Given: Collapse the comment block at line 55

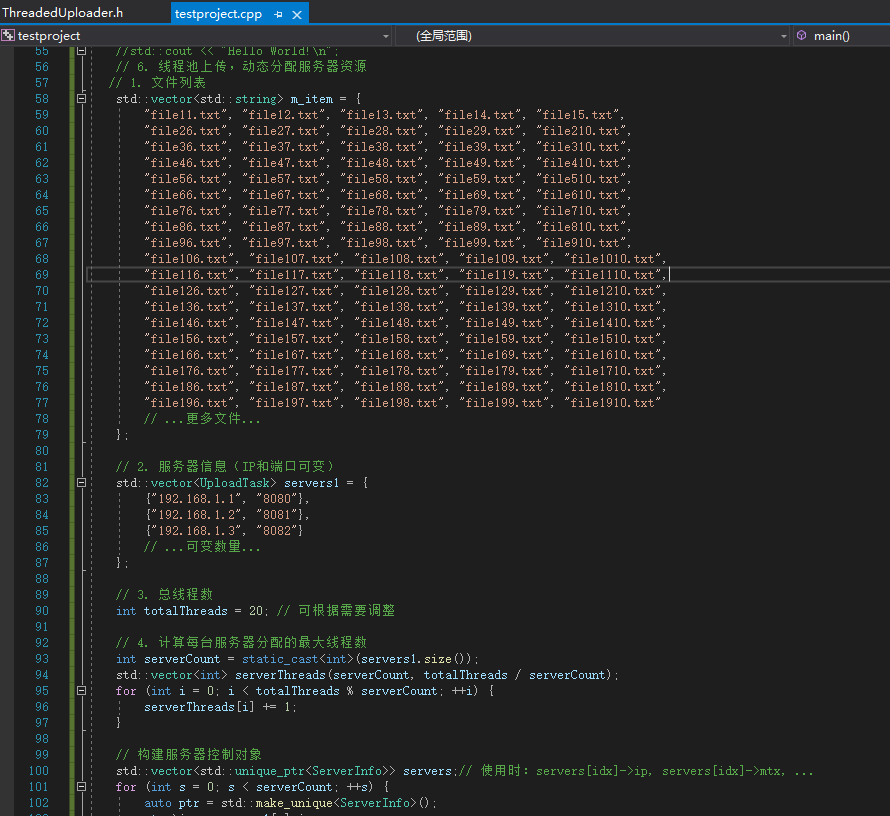Looking at the screenshot, I should click(81, 51).
